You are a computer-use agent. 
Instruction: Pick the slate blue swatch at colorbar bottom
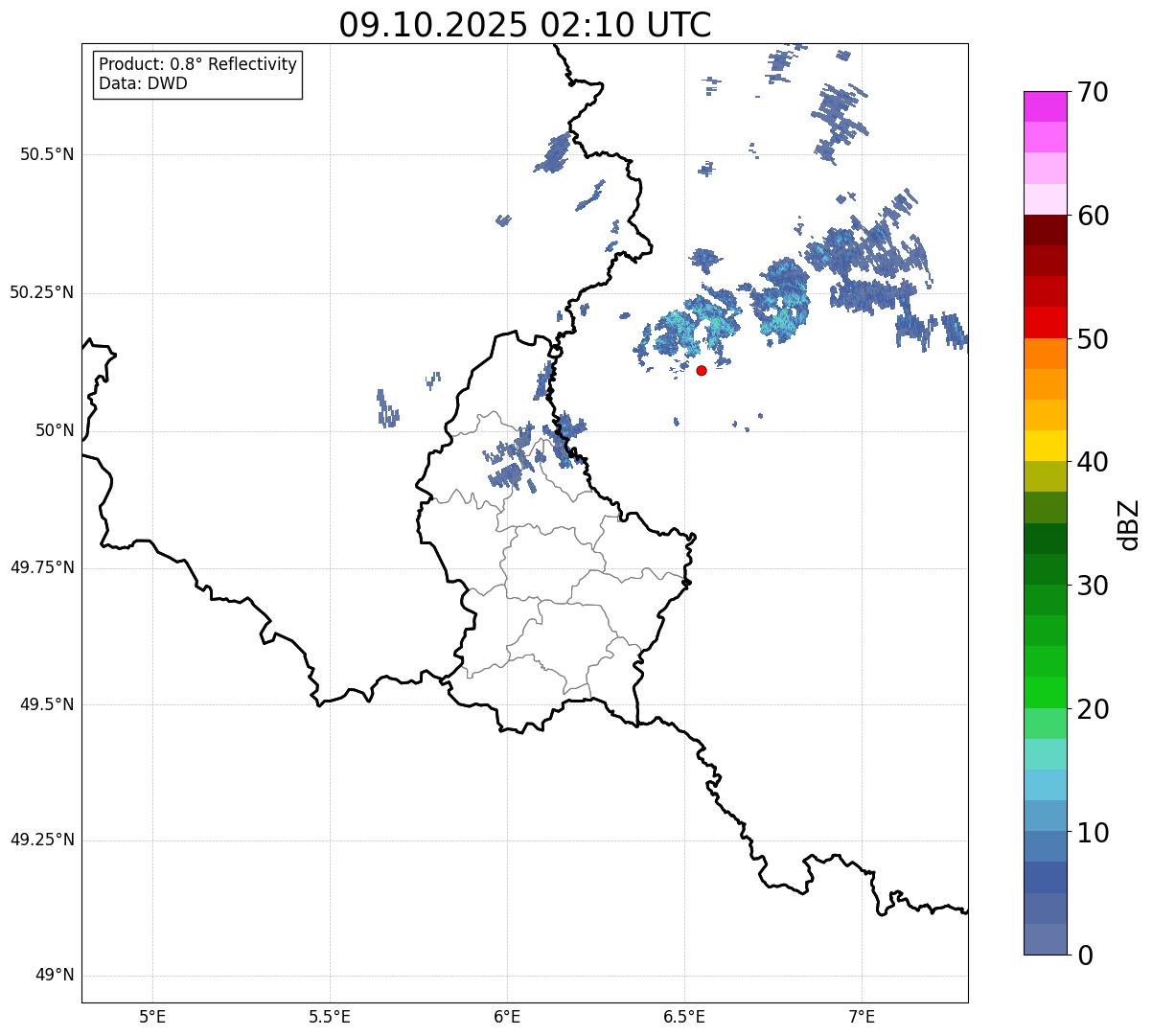tap(1045, 939)
